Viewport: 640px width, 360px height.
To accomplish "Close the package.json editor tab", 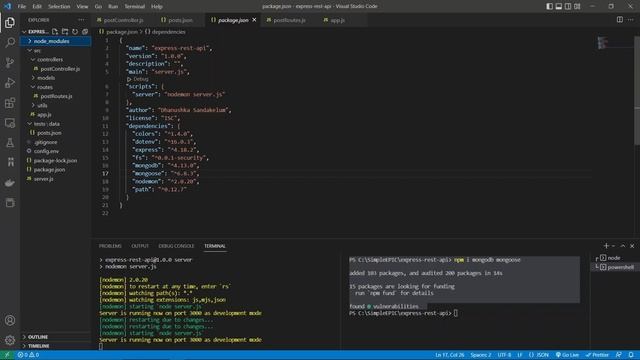I will (x=254, y=20).
